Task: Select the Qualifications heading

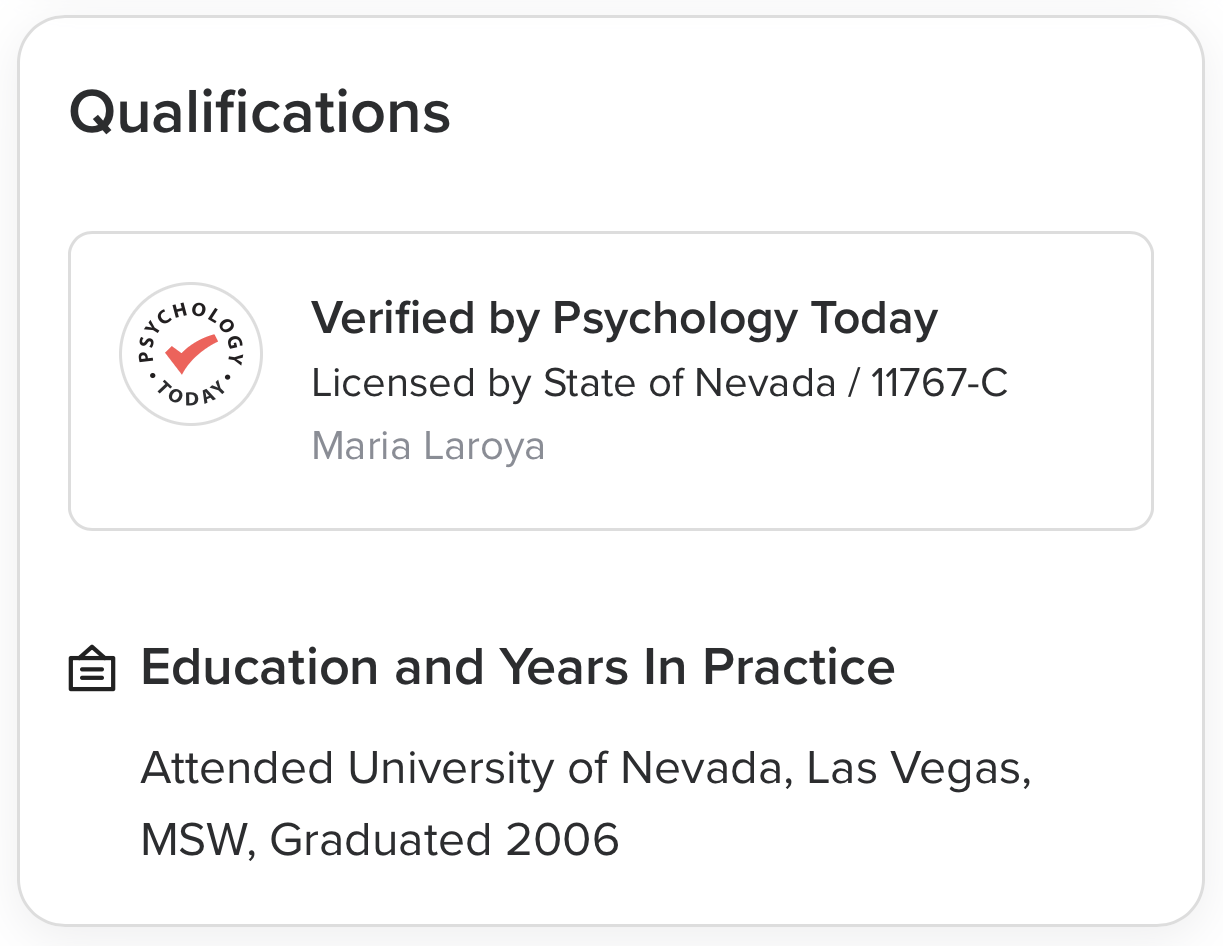Action: coord(260,112)
